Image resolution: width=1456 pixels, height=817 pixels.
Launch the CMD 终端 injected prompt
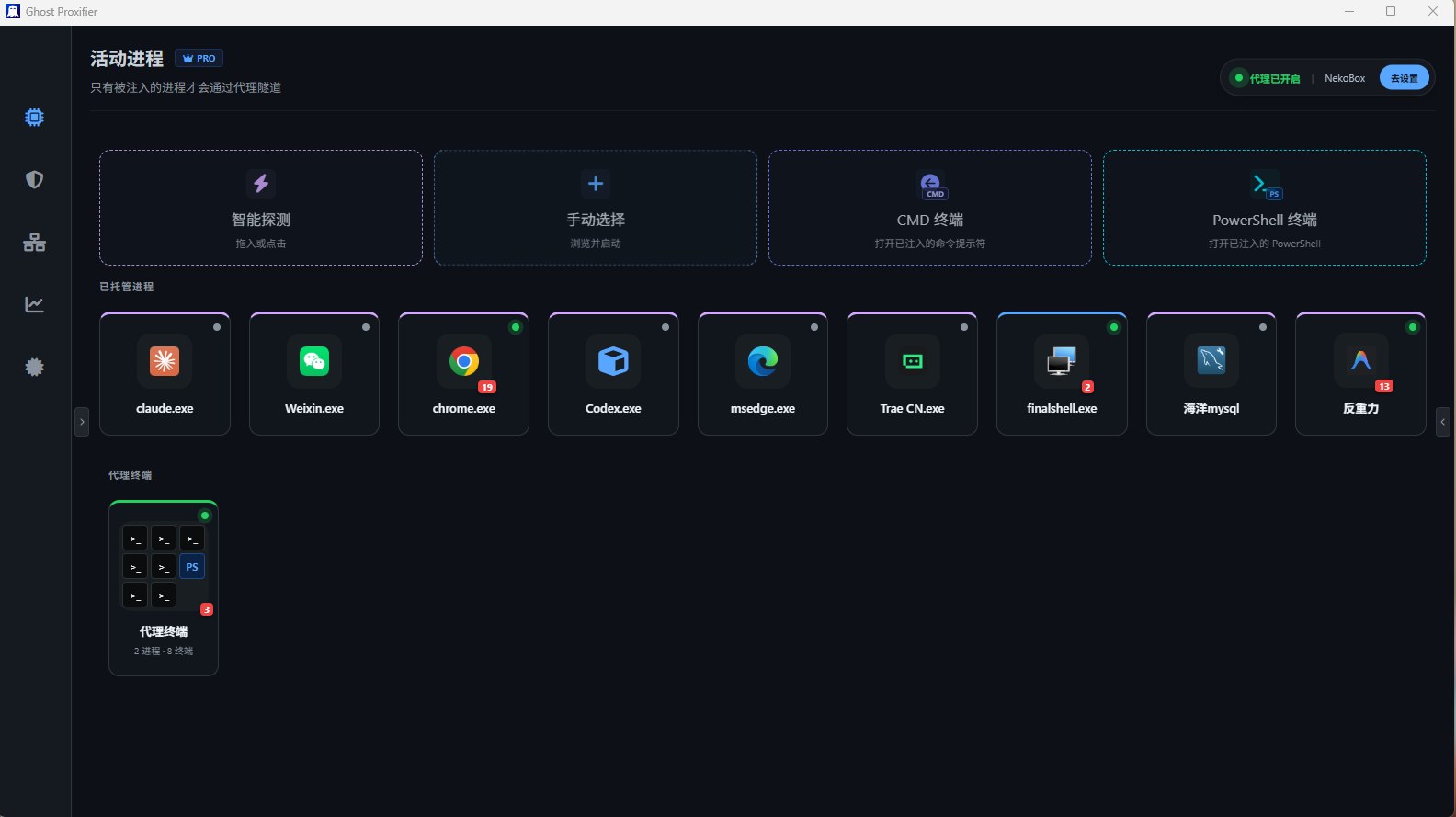930,208
